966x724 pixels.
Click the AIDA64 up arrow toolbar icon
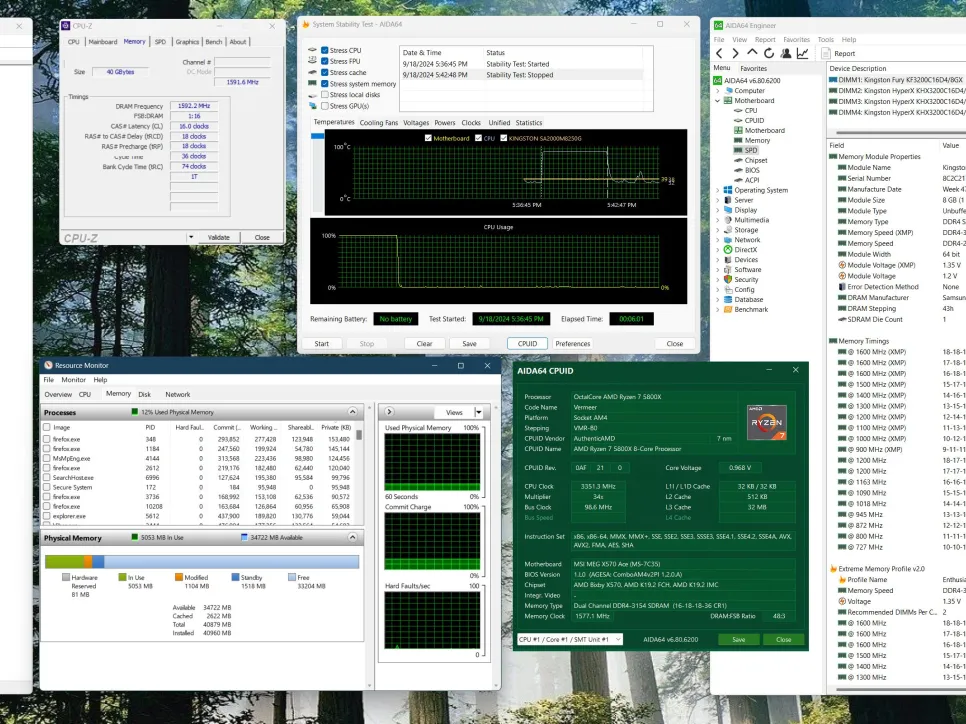point(752,53)
